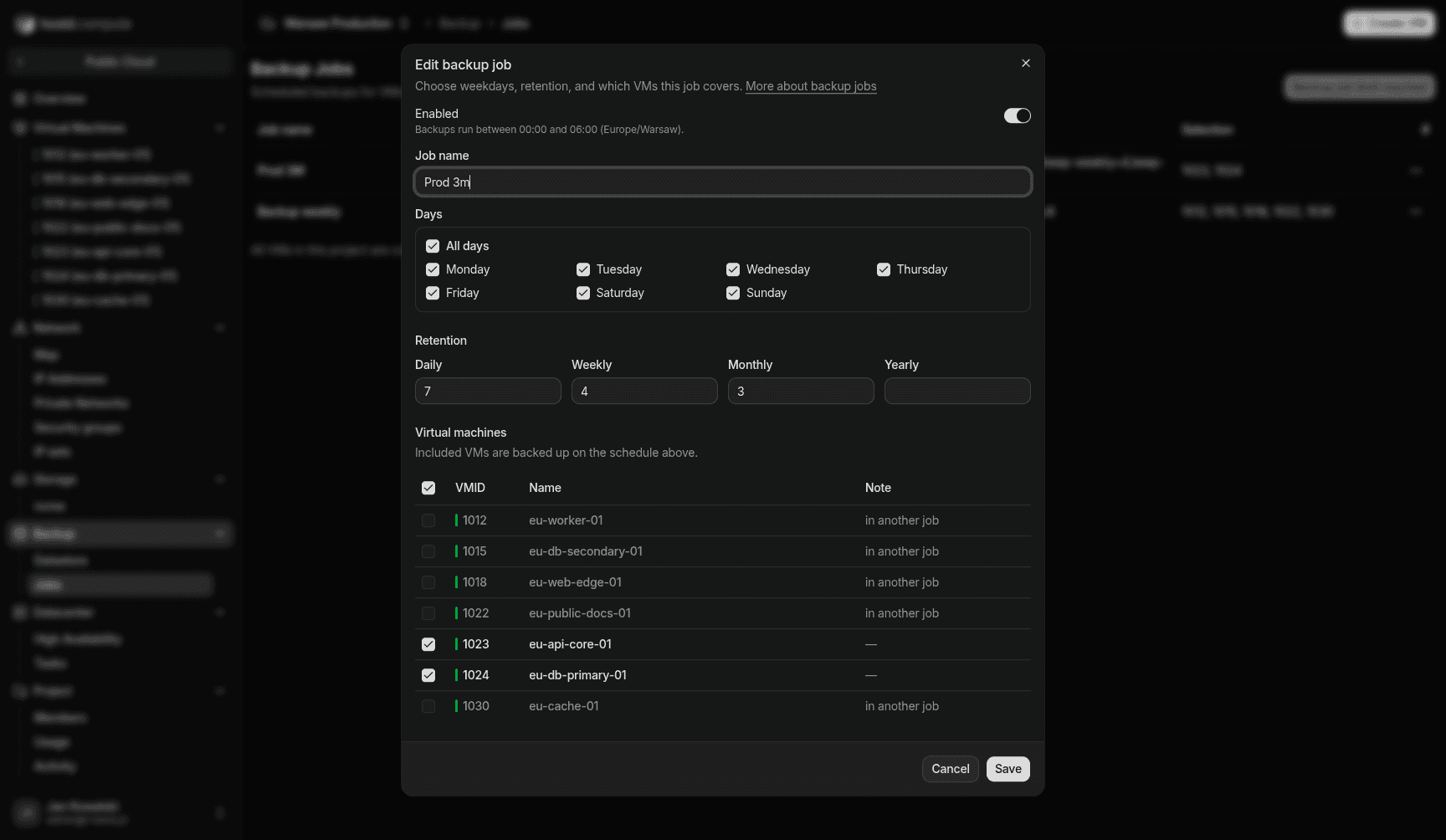Save the backup job changes
The image size is (1446, 840).
pyautogui.click(x=1008, y=769)
